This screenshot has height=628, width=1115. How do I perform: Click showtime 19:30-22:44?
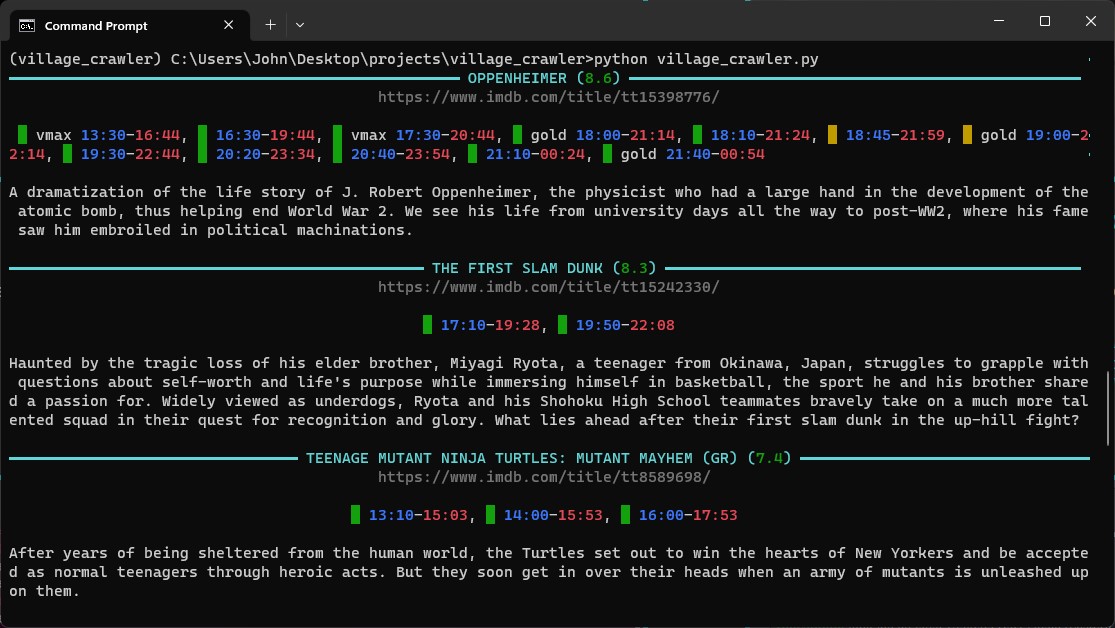pos(130,154)
